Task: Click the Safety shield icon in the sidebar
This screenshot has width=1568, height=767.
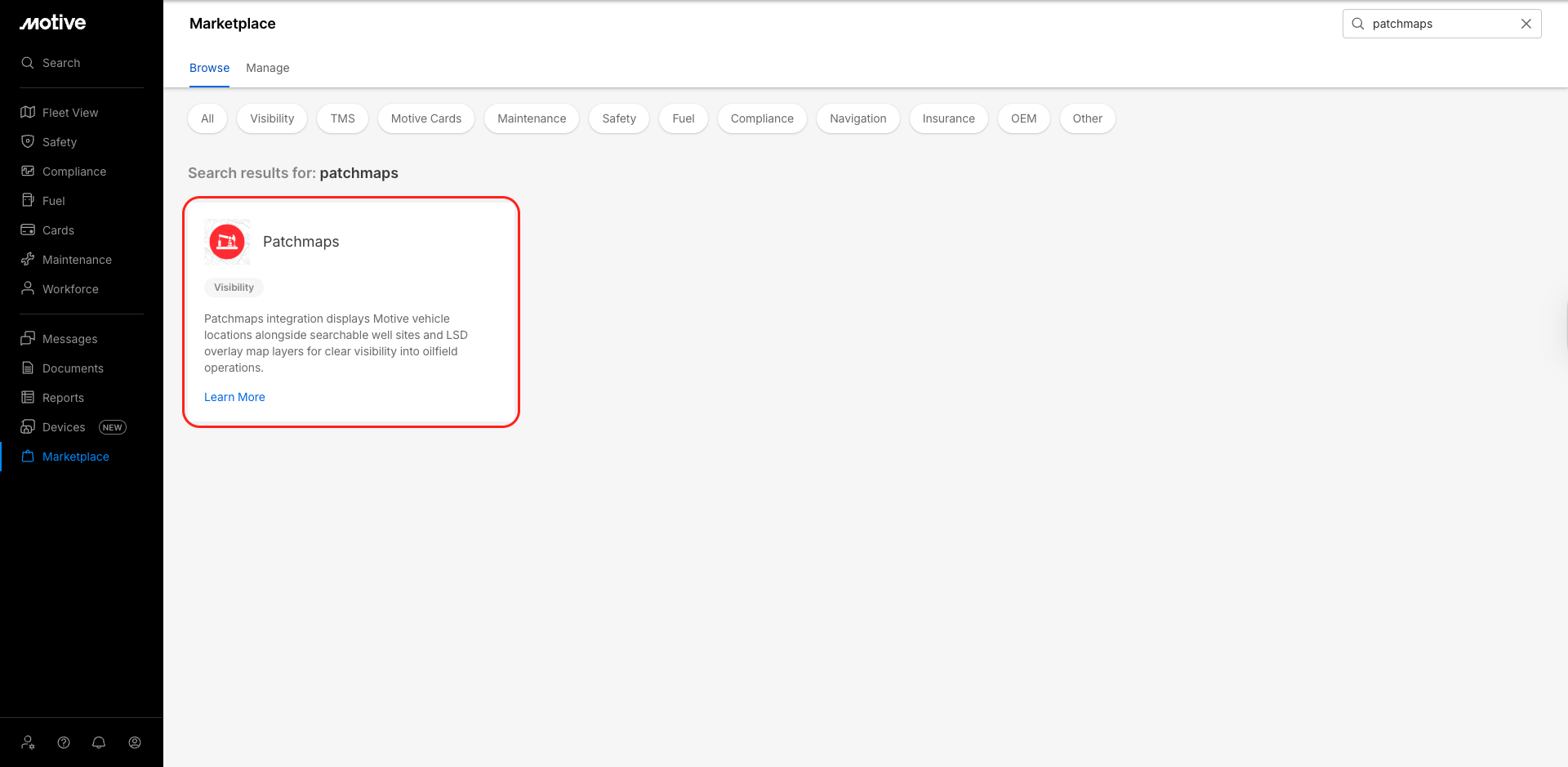Action: tap(28, 141)
